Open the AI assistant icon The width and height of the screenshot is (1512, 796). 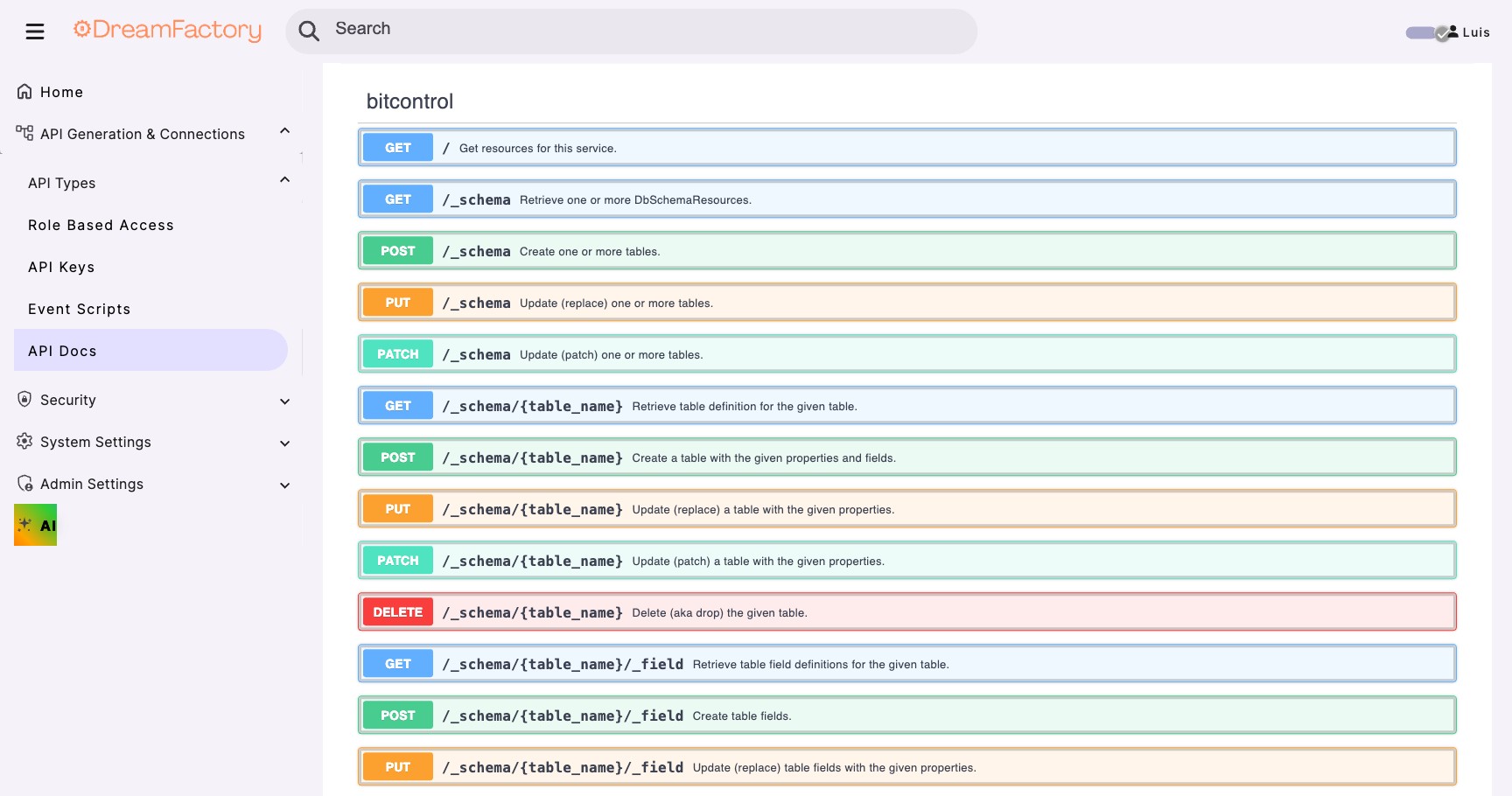[34, 524]
